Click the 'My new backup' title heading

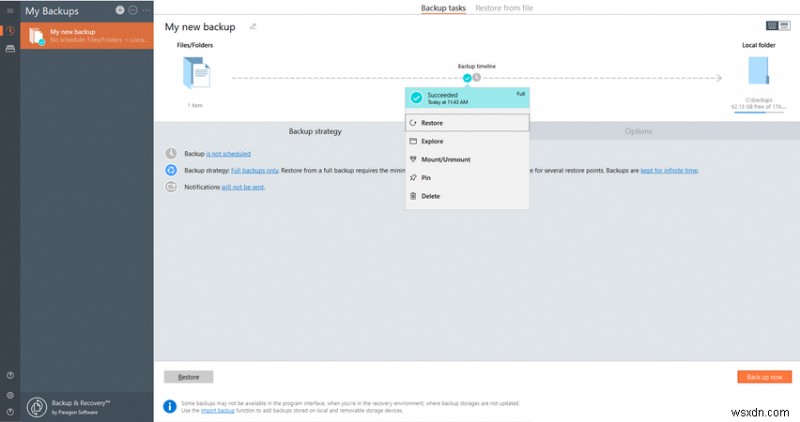tap(200, 27)
